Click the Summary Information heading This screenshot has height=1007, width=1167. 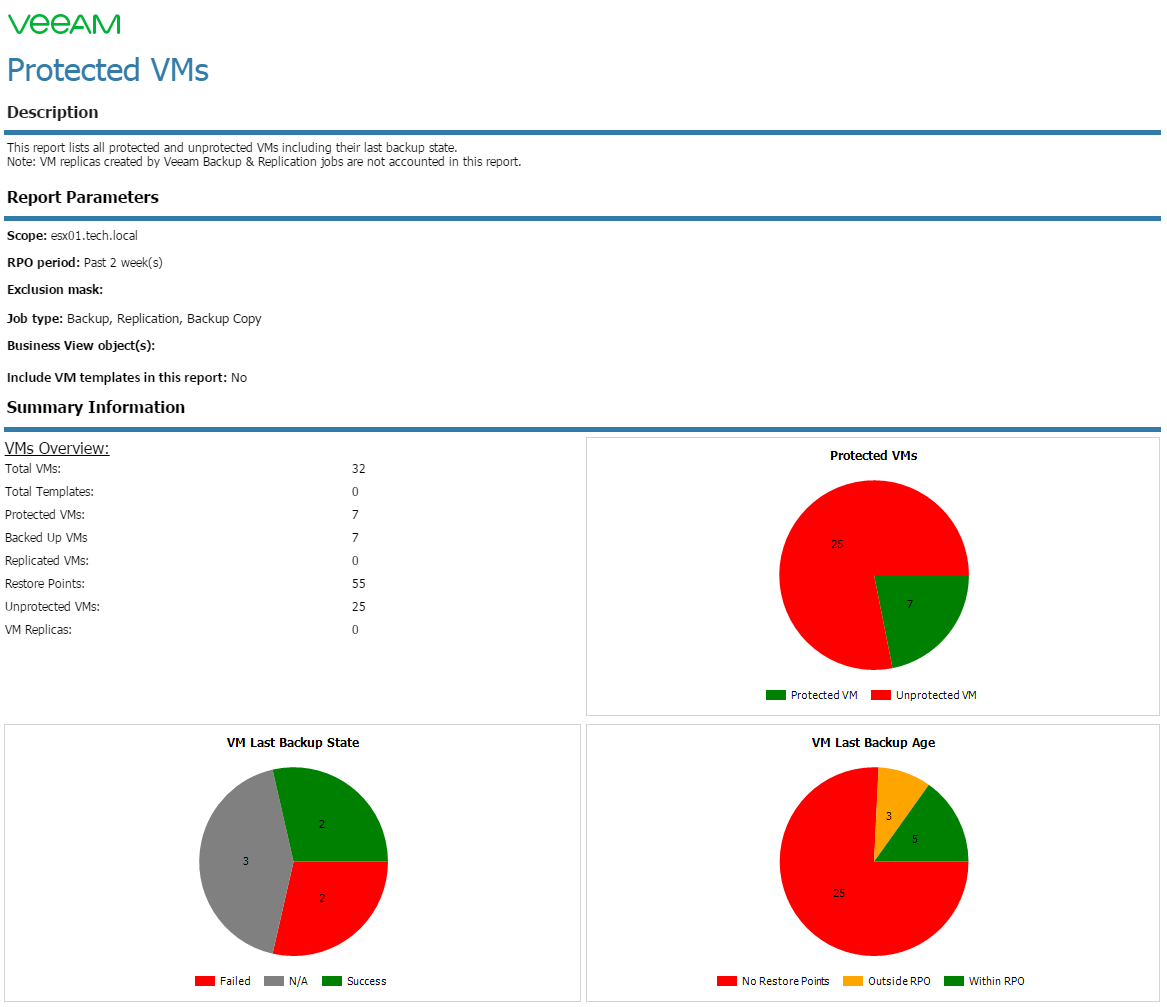96,407
